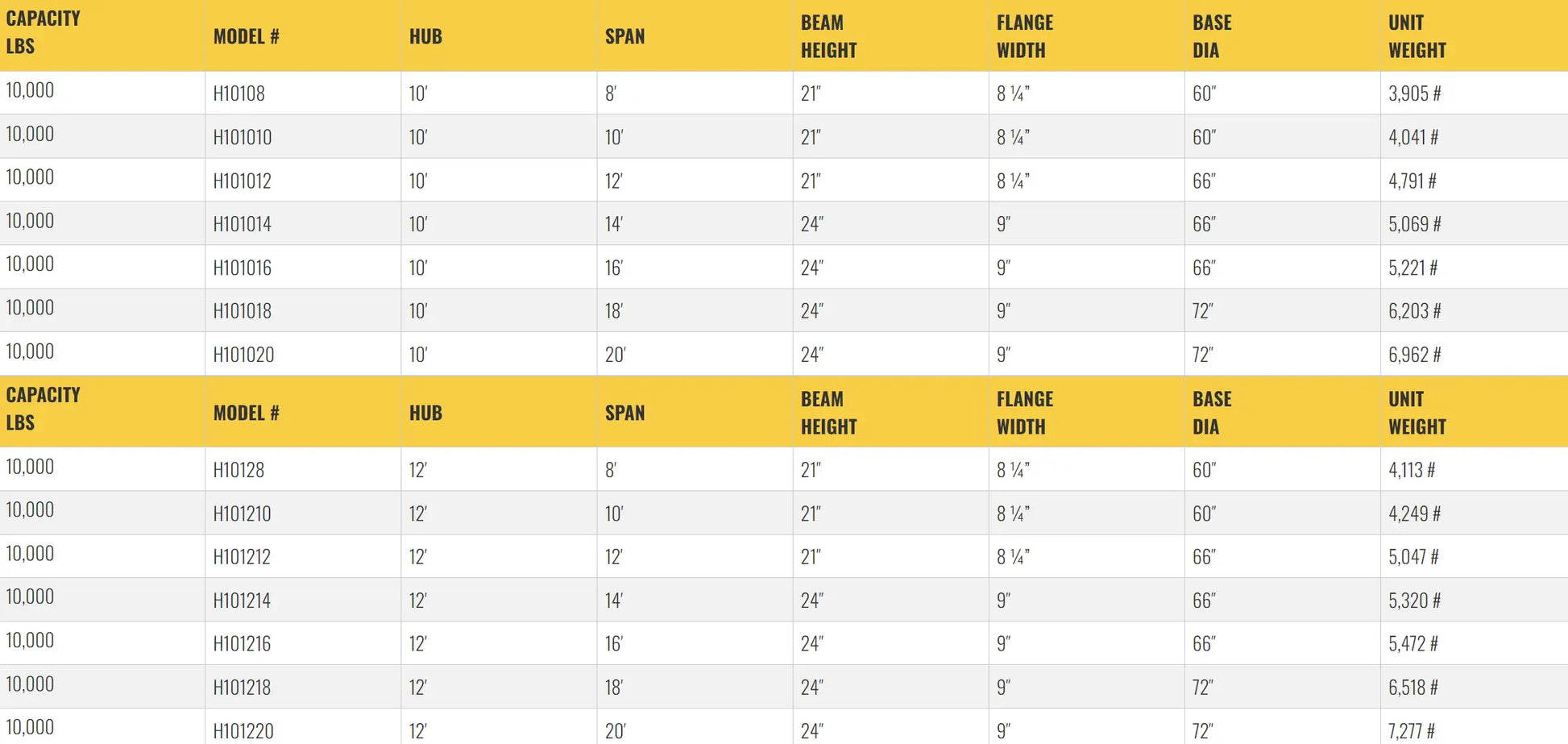Select model number H101212
1568x744 pixels.
(242, 557)
